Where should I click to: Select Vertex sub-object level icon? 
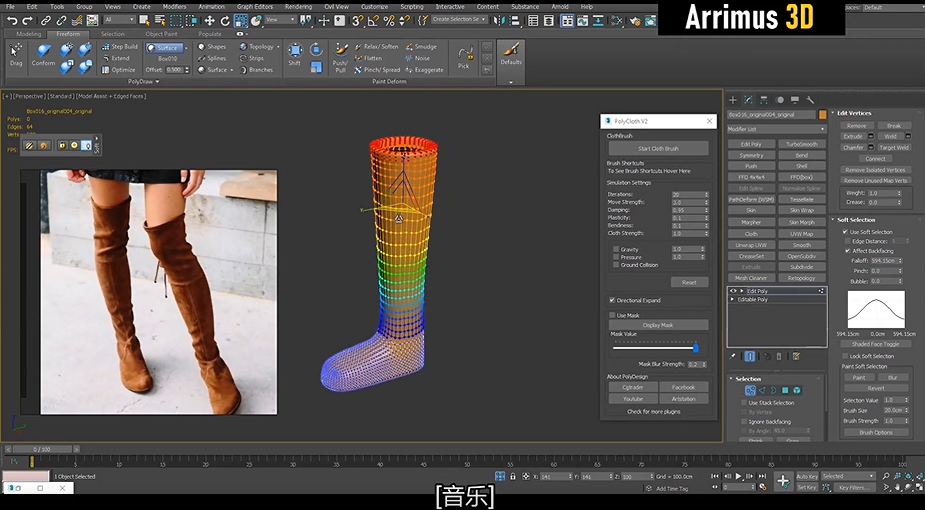[750, 390]
